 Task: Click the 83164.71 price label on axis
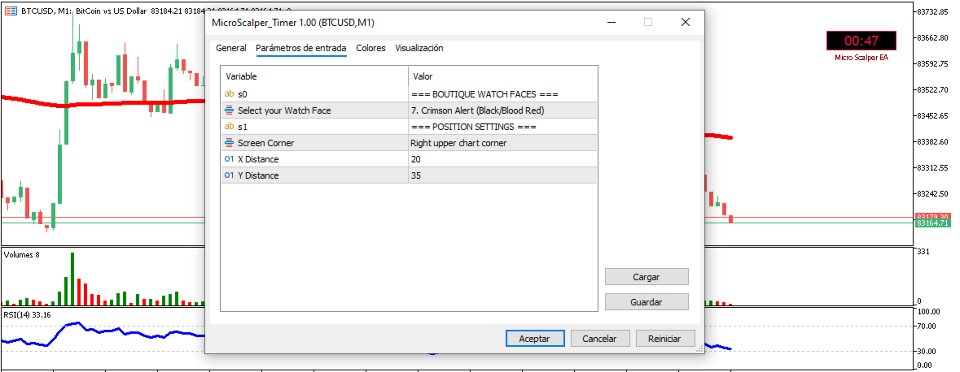[932, 223]
